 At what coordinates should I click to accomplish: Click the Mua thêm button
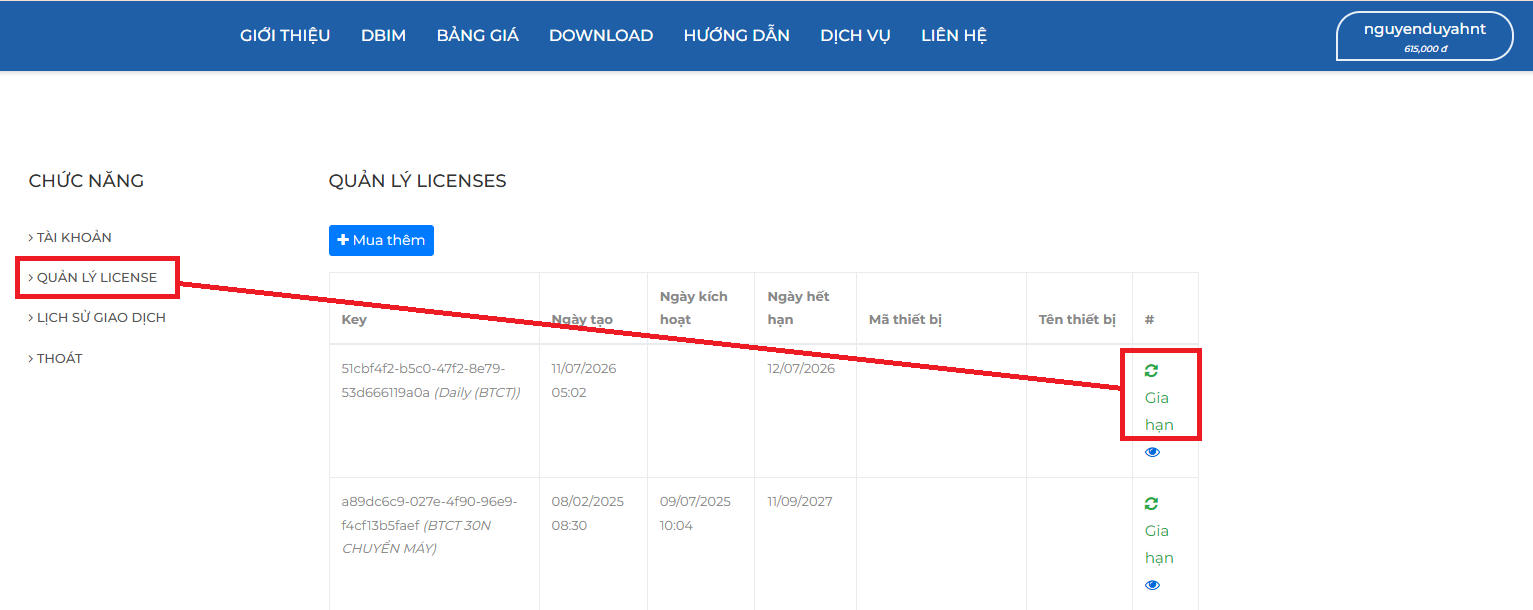click(x=381, y=240)
